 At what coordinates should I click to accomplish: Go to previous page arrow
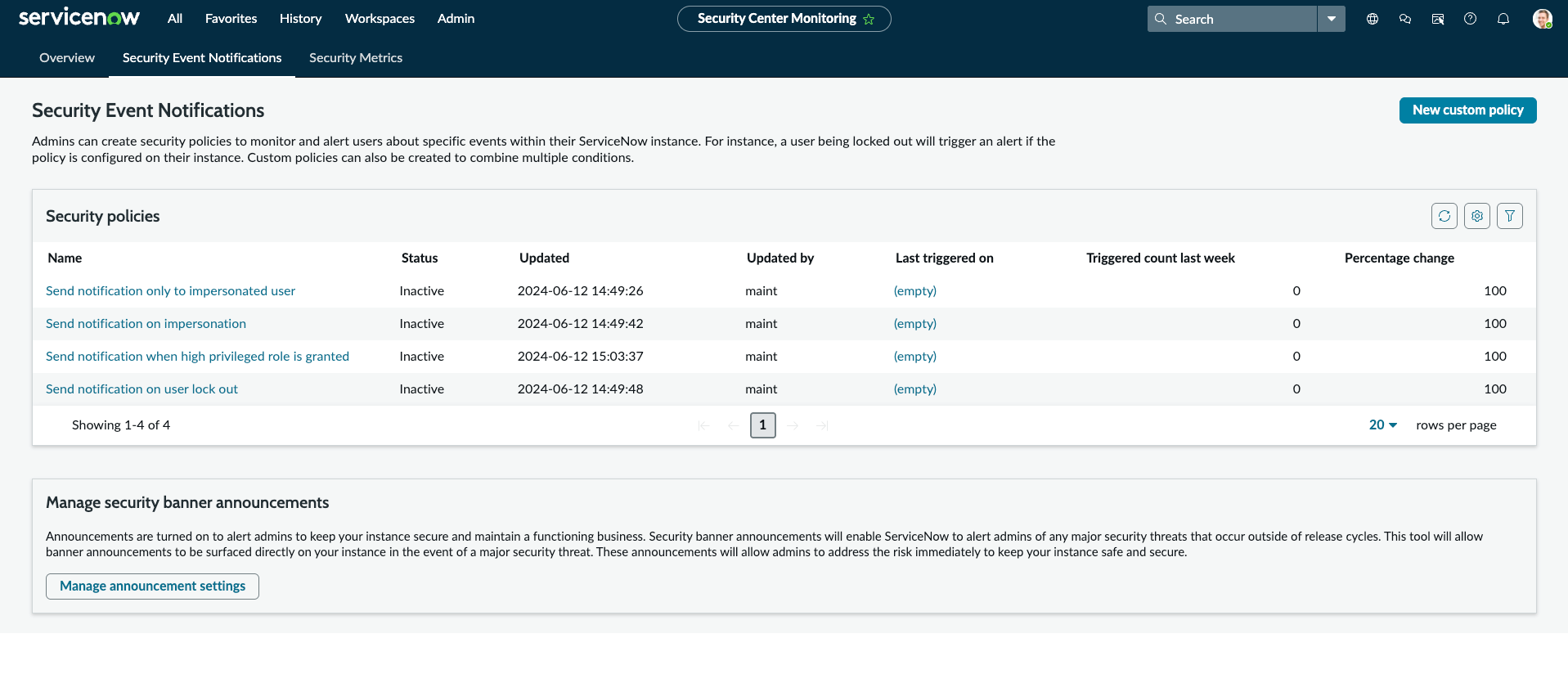[x=734, y=425]
